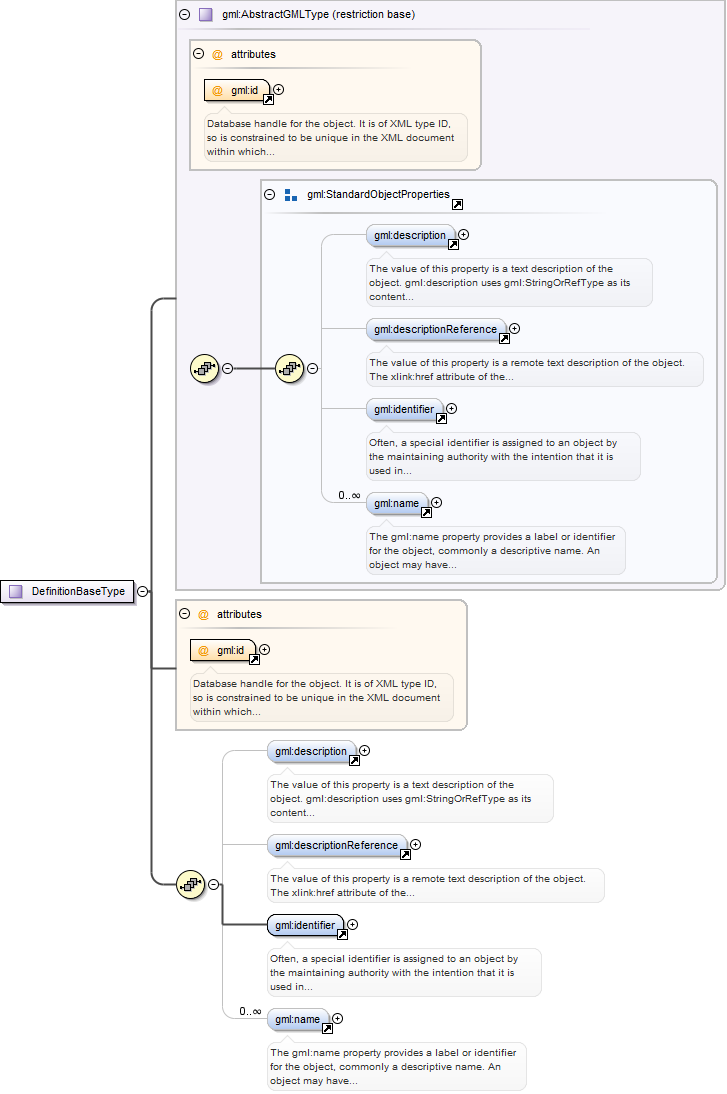727x1094 pixels.
Task: Expand the gml:id attribute in AbstractGMLType
Action: point(278,90)
